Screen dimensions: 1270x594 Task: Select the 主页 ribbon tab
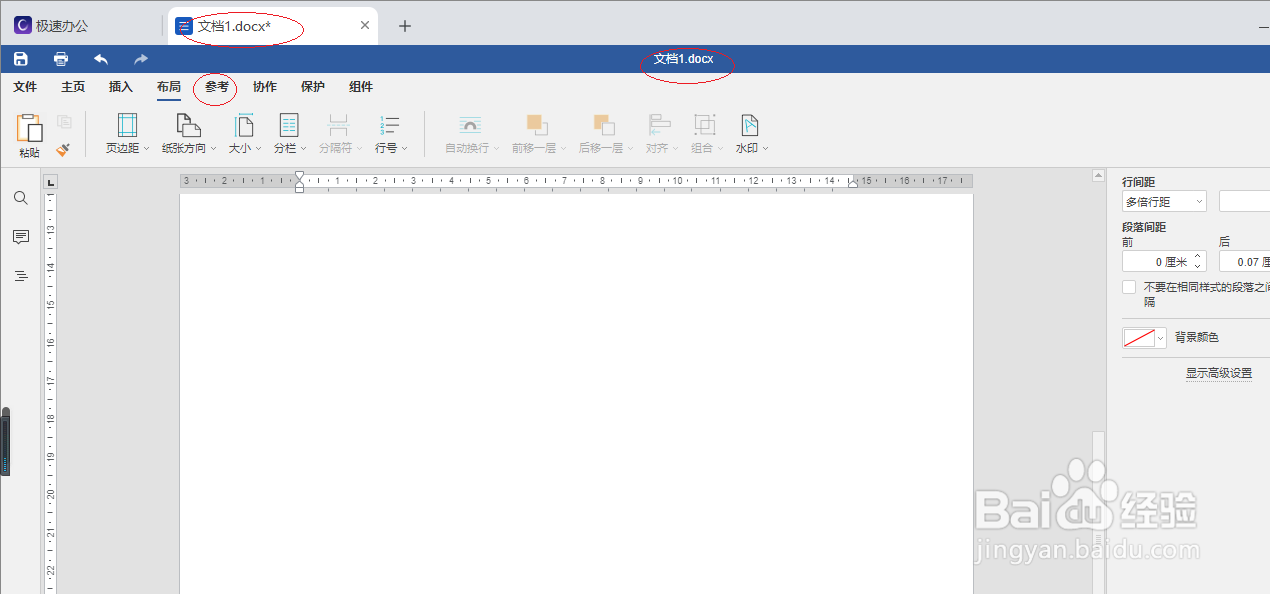tap(73, 87)
